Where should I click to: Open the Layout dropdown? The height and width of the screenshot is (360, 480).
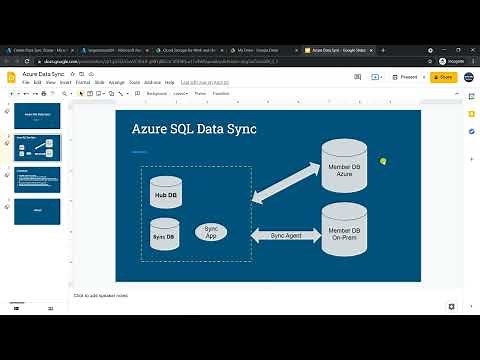click(x=181, y=94)
